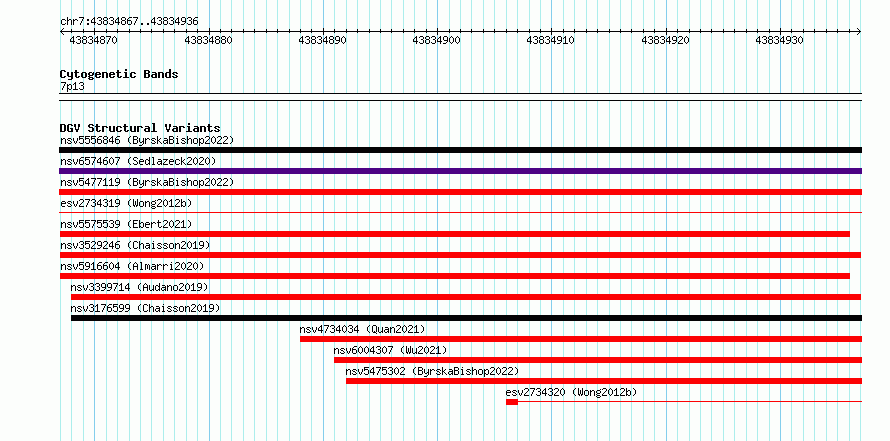890x441 pixels.
Task: Click the nsv4734034 (Quan2021) label
Action: tap(362, 329)
